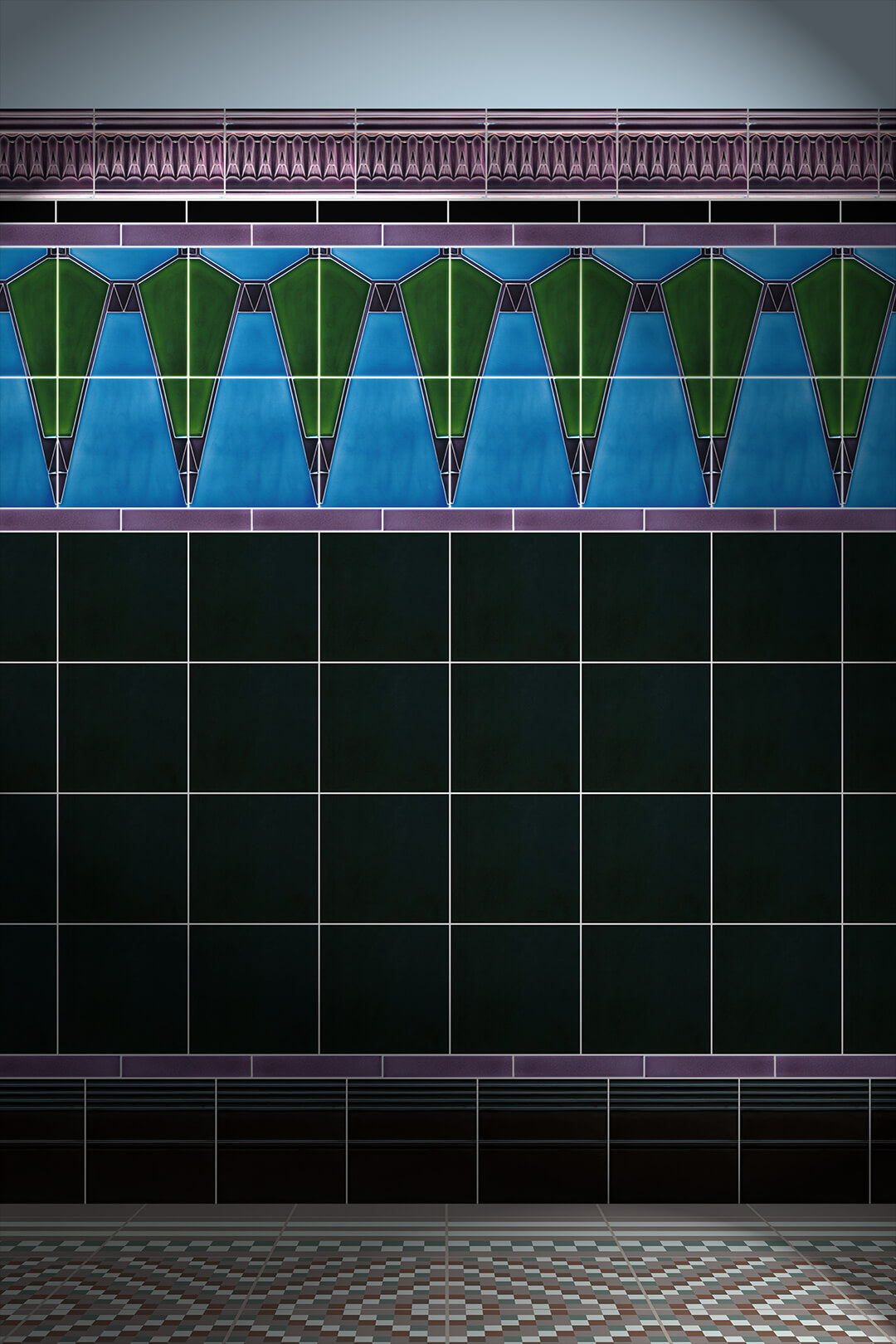Click the ornate purple cornice border at top

pos(448,153)
